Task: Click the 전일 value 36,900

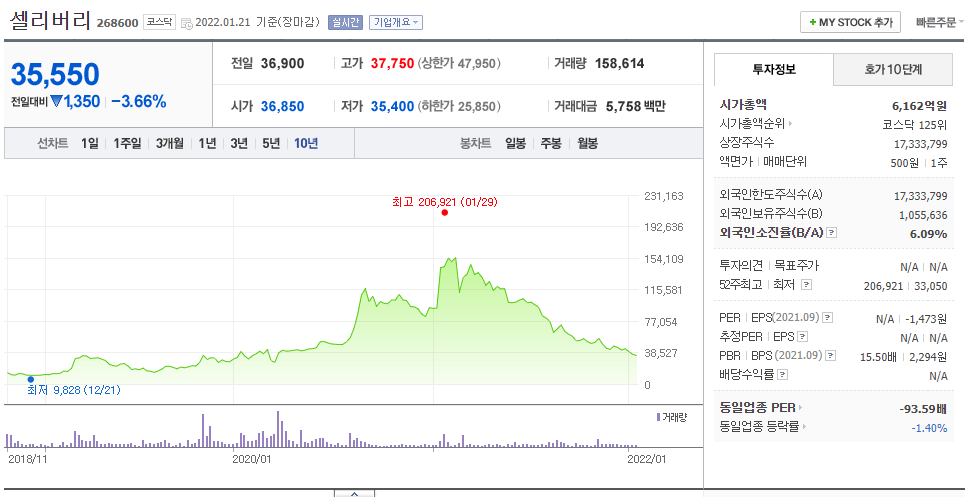Action: pyautogui.click(x=283, y=63)
